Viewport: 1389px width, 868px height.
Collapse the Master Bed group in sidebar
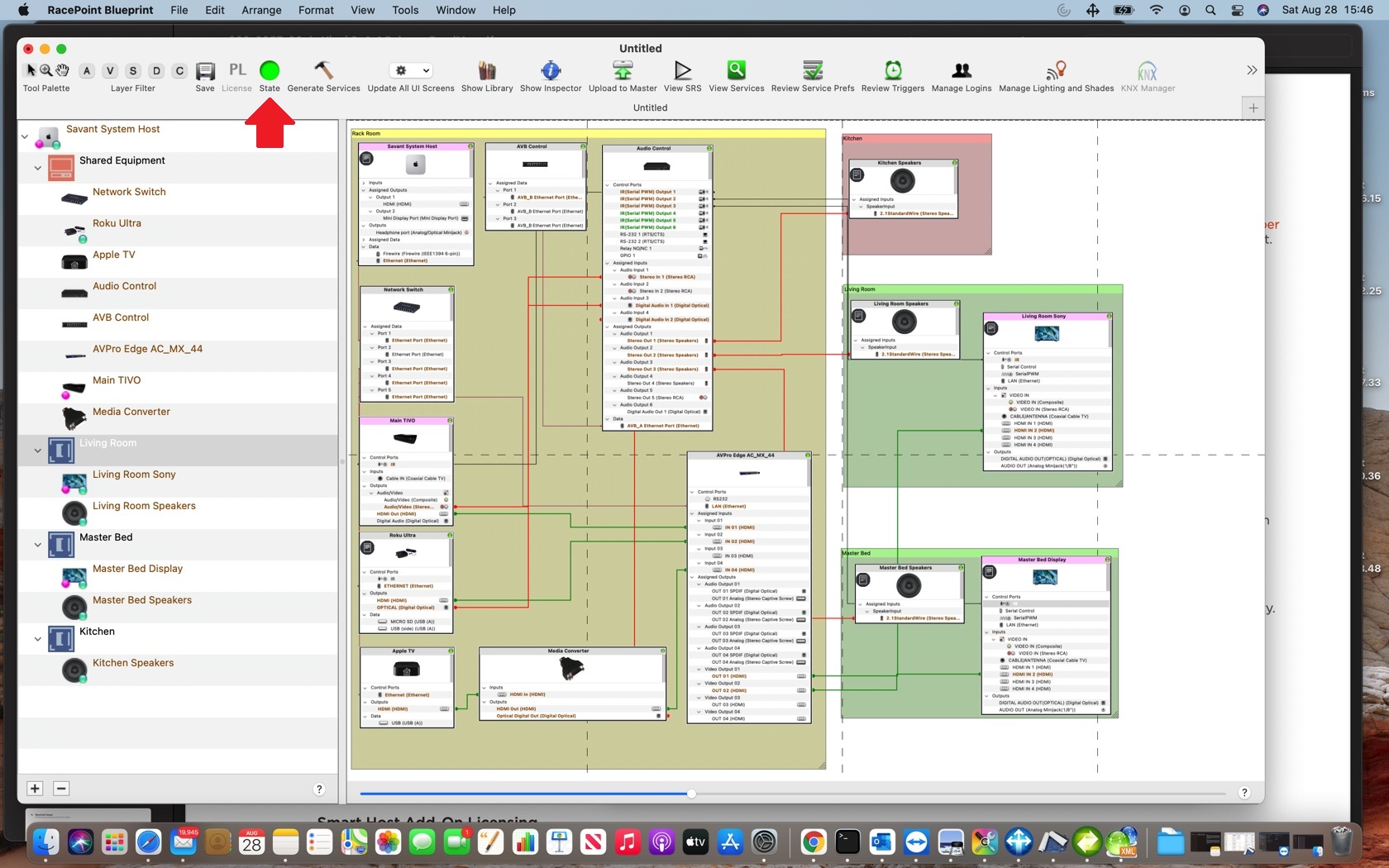pyautogui.click(x=37, y=545)
